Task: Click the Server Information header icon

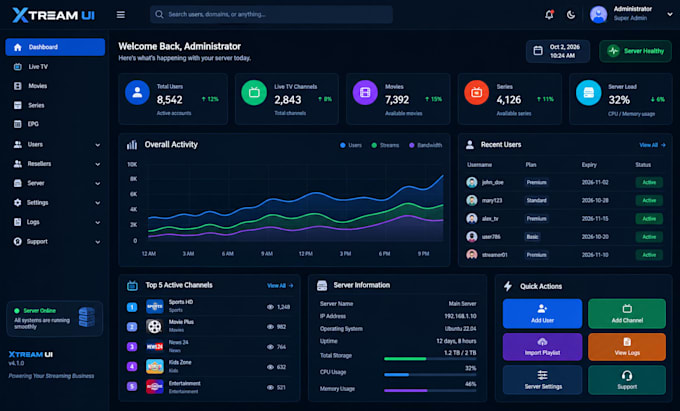Action: pos(322,285)
